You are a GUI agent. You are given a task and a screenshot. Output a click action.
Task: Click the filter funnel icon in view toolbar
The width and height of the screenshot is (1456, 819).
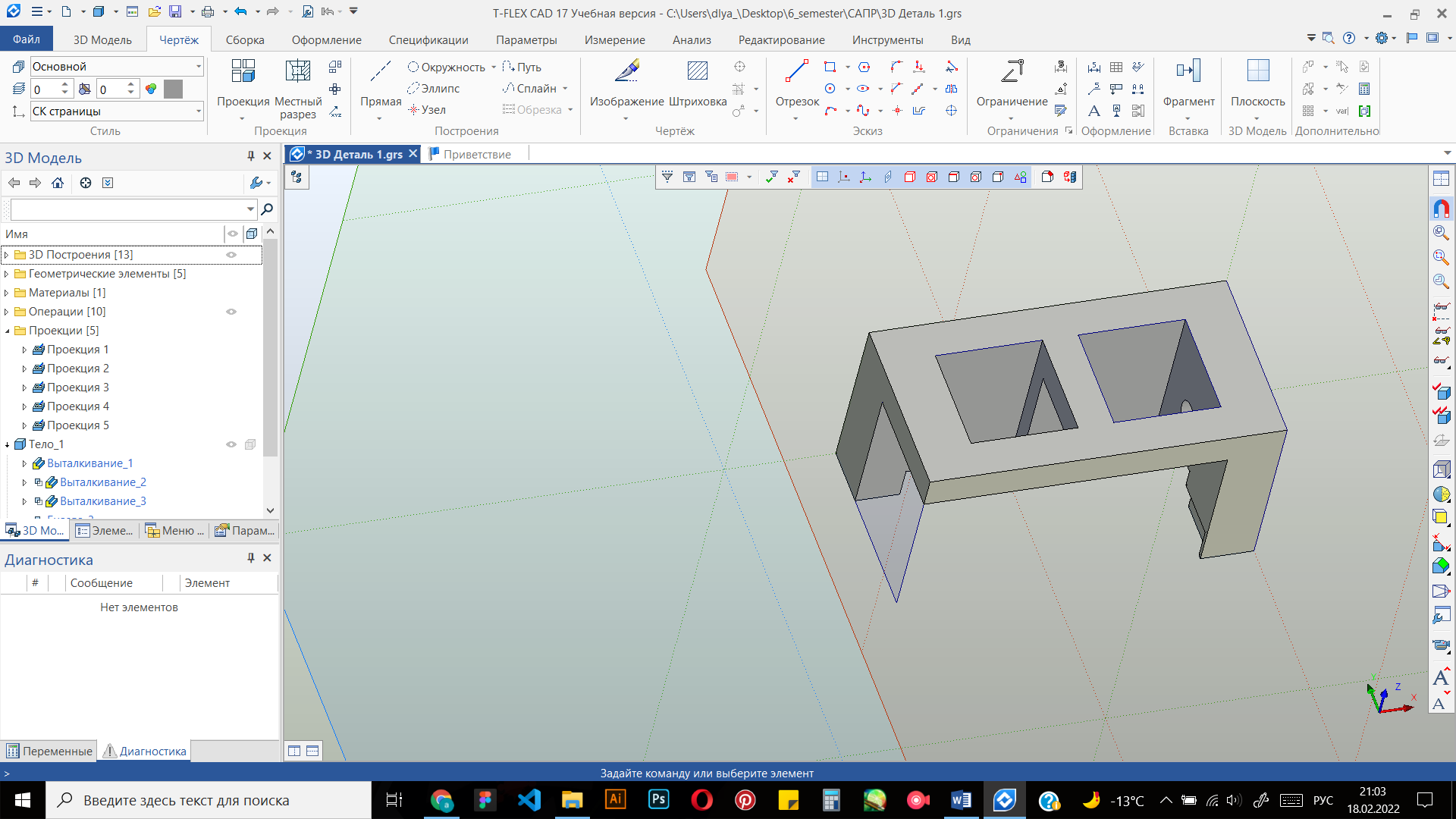point(667,177)
